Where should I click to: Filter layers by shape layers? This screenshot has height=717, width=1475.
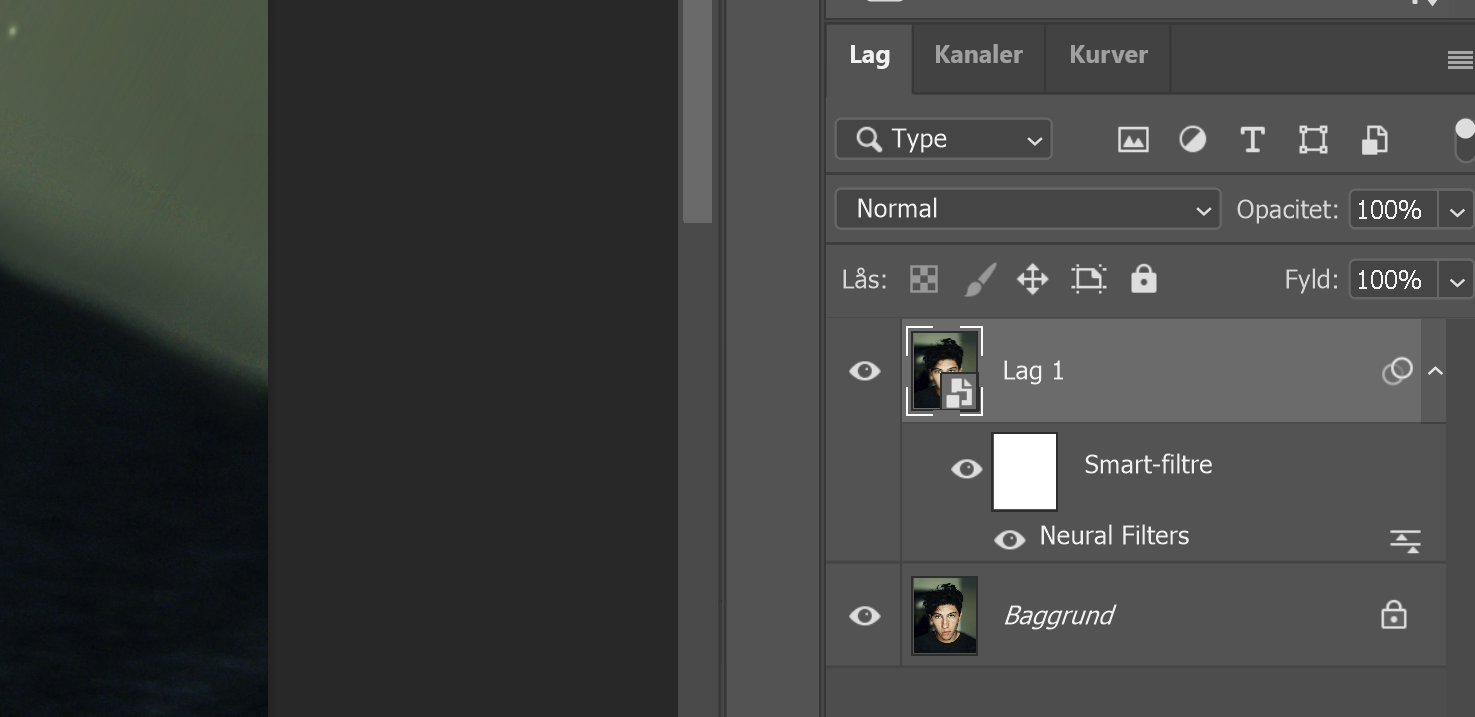[x=1312, y=139]
